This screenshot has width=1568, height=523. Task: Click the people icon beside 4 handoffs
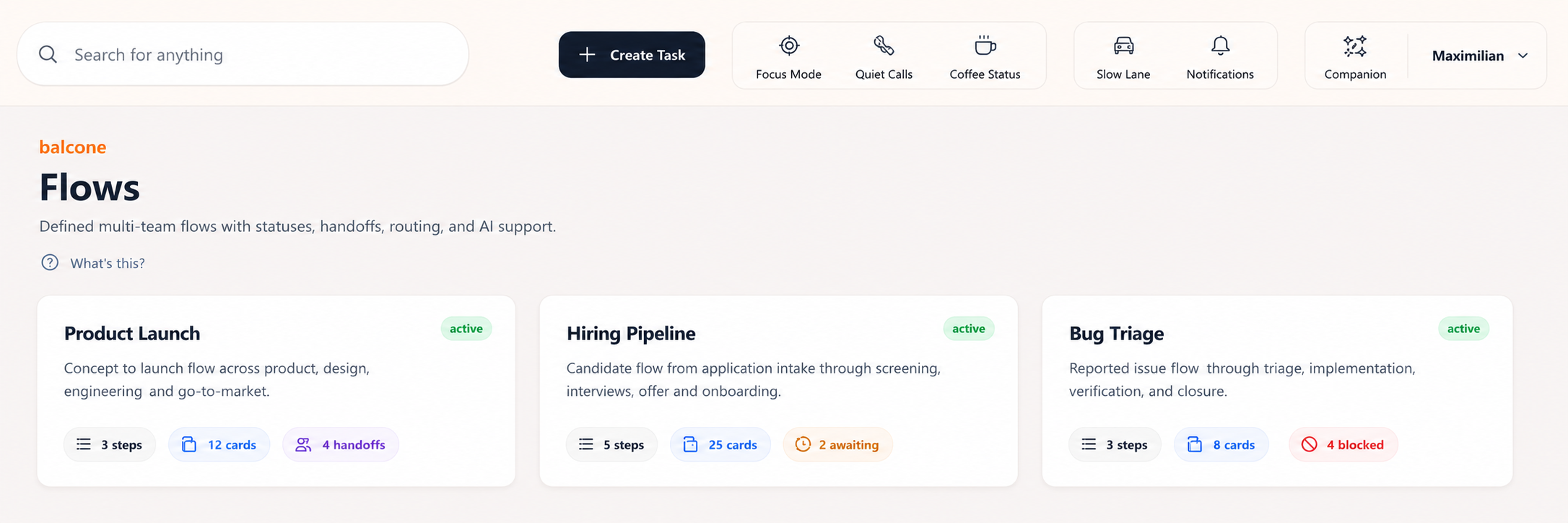click(x=303, y=444)
